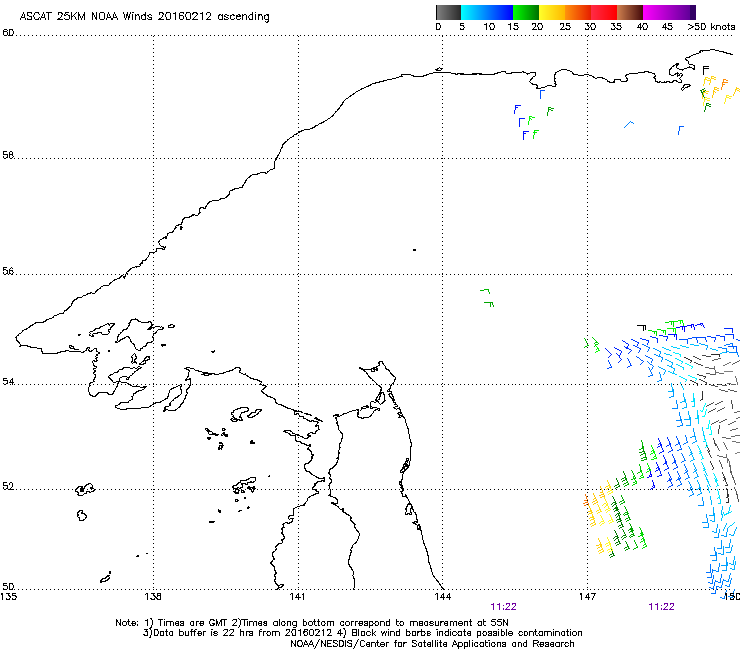This screenshot has width=740, height=650.
Task: Click the longitude label '135'
Action: pos(9,597)
